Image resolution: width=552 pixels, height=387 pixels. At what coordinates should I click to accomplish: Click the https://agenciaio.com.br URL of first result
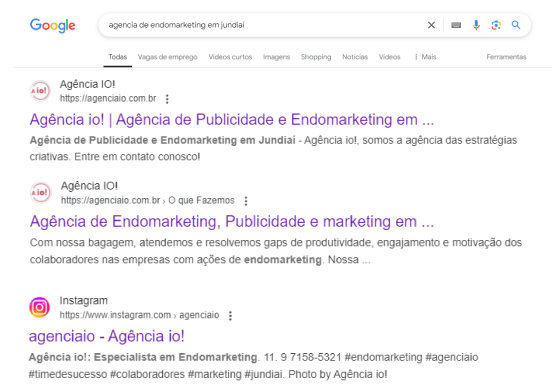(x=108, y=98)
